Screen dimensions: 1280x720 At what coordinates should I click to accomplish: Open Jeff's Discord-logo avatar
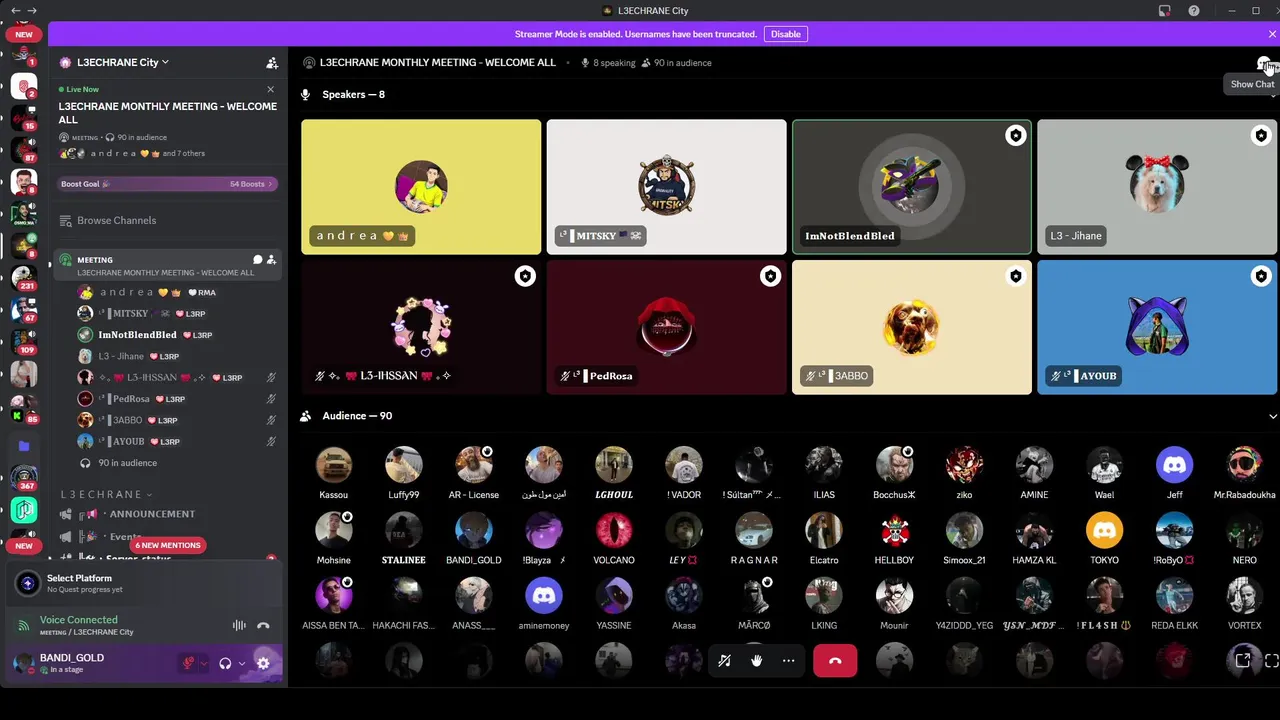coord(1174,465)
